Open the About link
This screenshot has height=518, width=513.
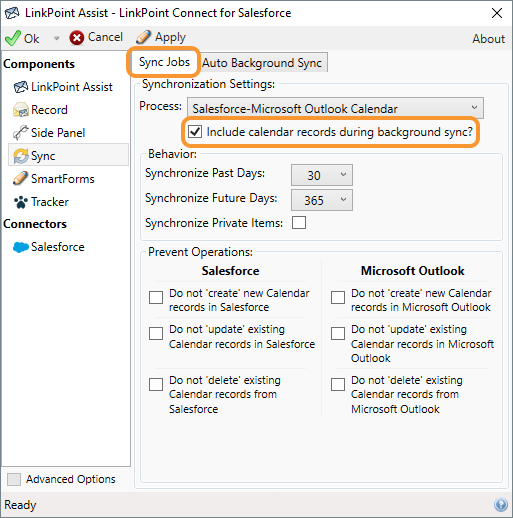click(x=488, y=39)
